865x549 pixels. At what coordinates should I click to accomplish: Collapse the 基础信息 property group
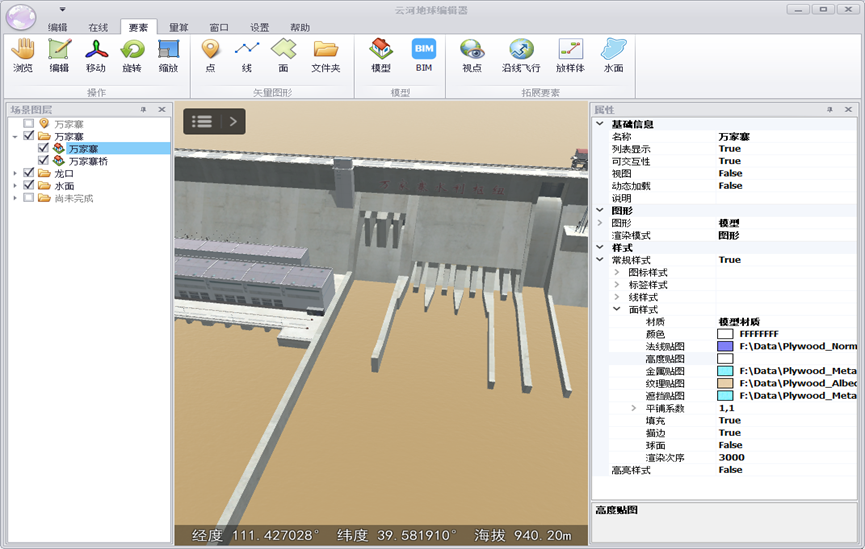pyautogui.click(x=600, y=124)
